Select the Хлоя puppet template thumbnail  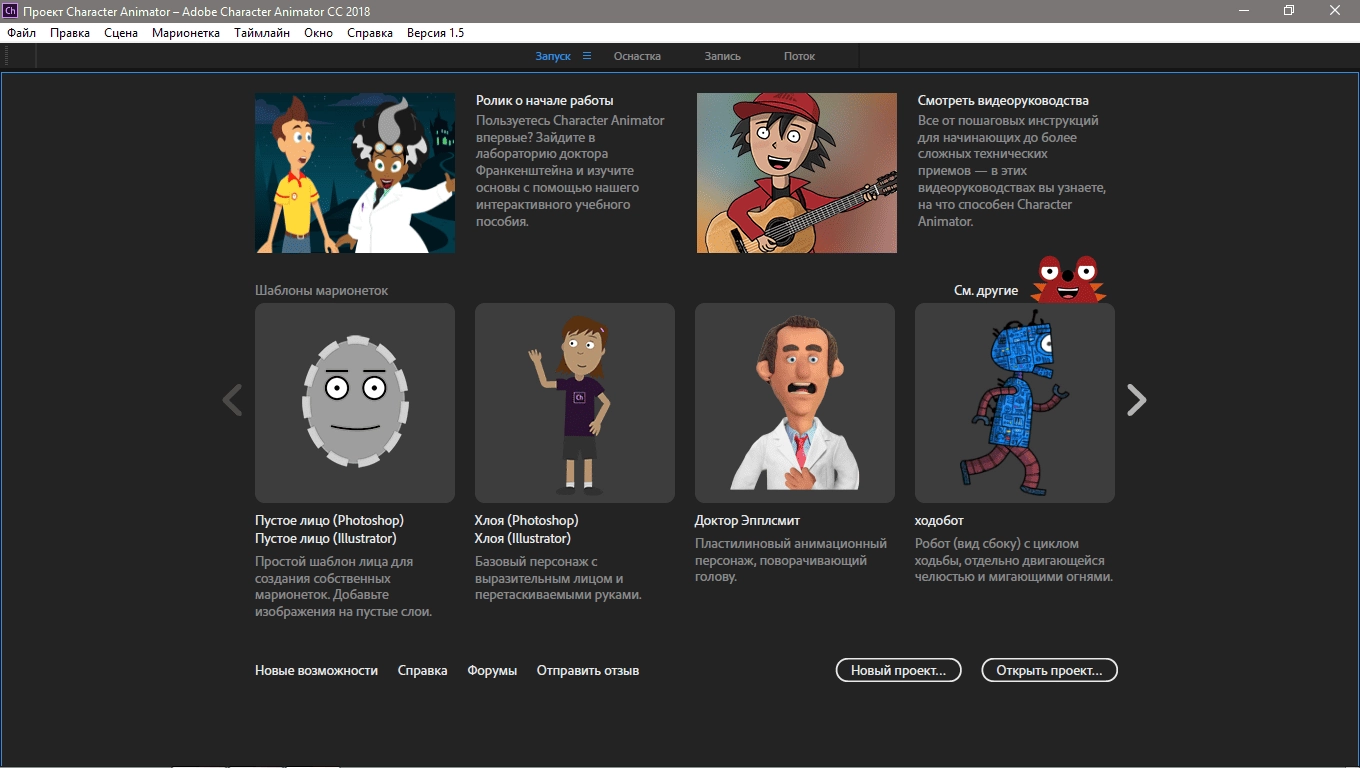pos(575,403)
